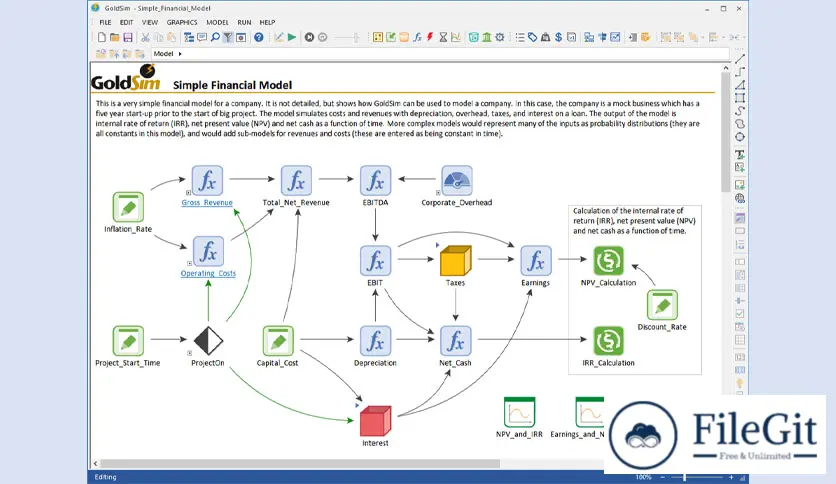This screenshot has width=836, height=484.
Task: Click the green bank building icon
Action: point(487,37)
